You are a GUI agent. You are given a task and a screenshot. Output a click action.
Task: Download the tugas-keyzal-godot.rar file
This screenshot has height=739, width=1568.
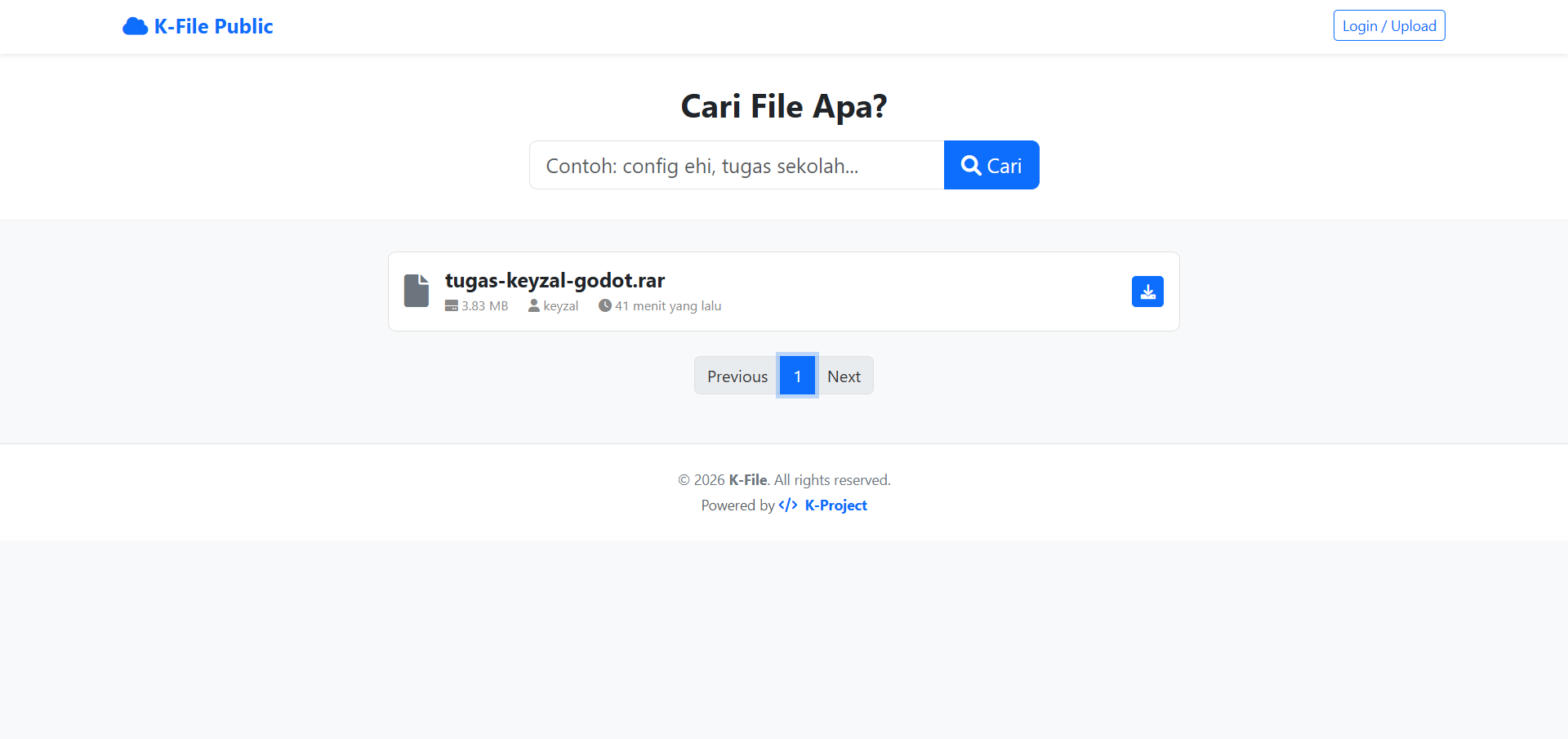[x=1147, y=292]
